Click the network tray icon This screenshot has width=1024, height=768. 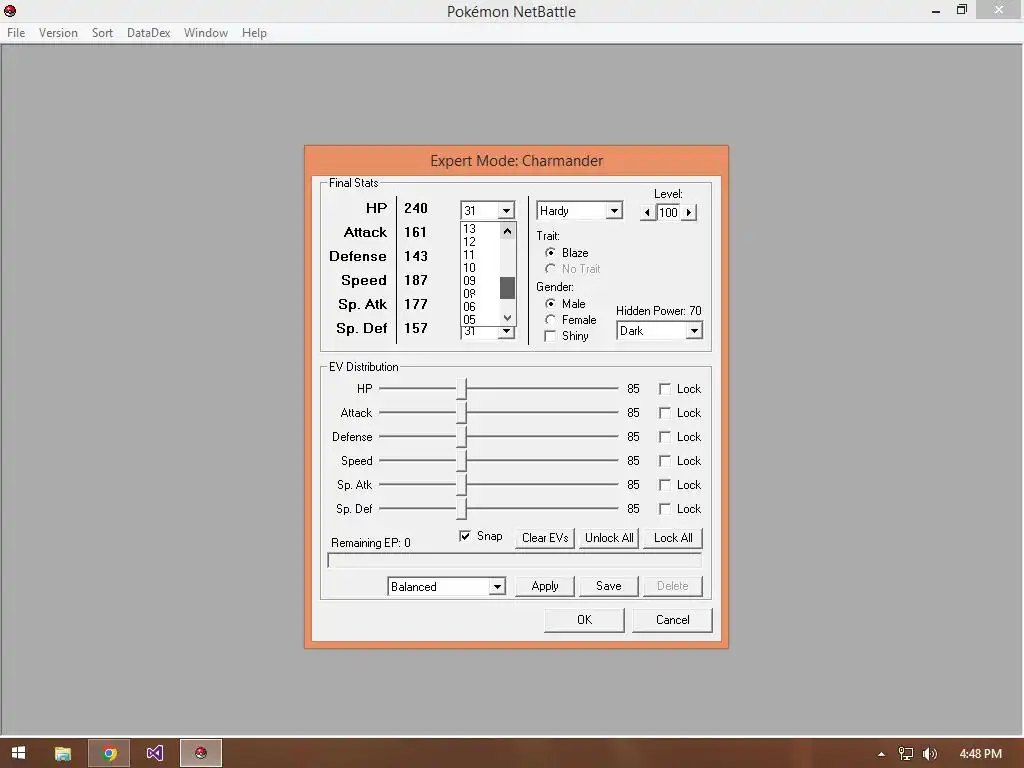click(x=906, y=754)
